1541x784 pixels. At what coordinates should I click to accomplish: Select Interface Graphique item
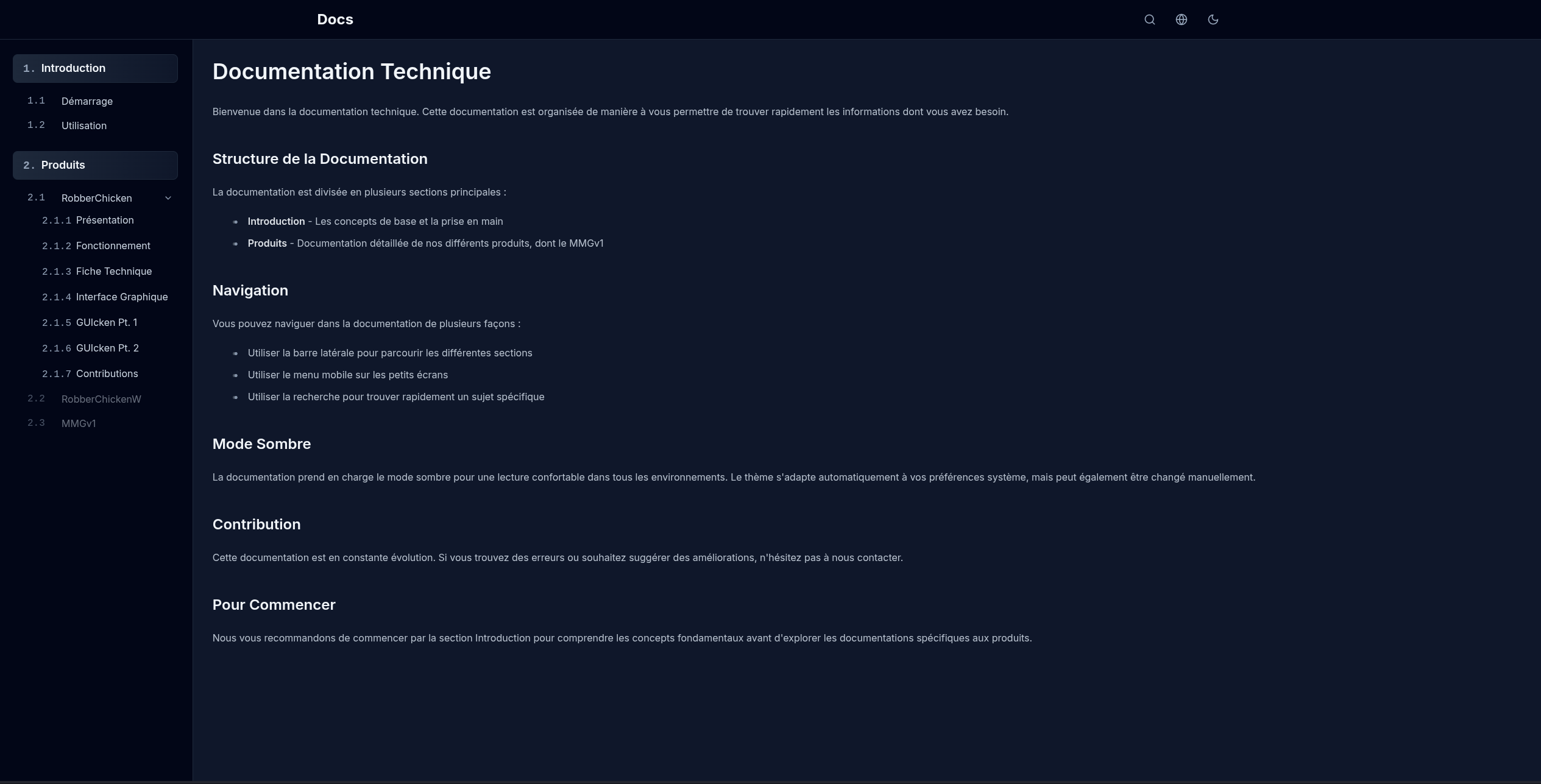121,297
